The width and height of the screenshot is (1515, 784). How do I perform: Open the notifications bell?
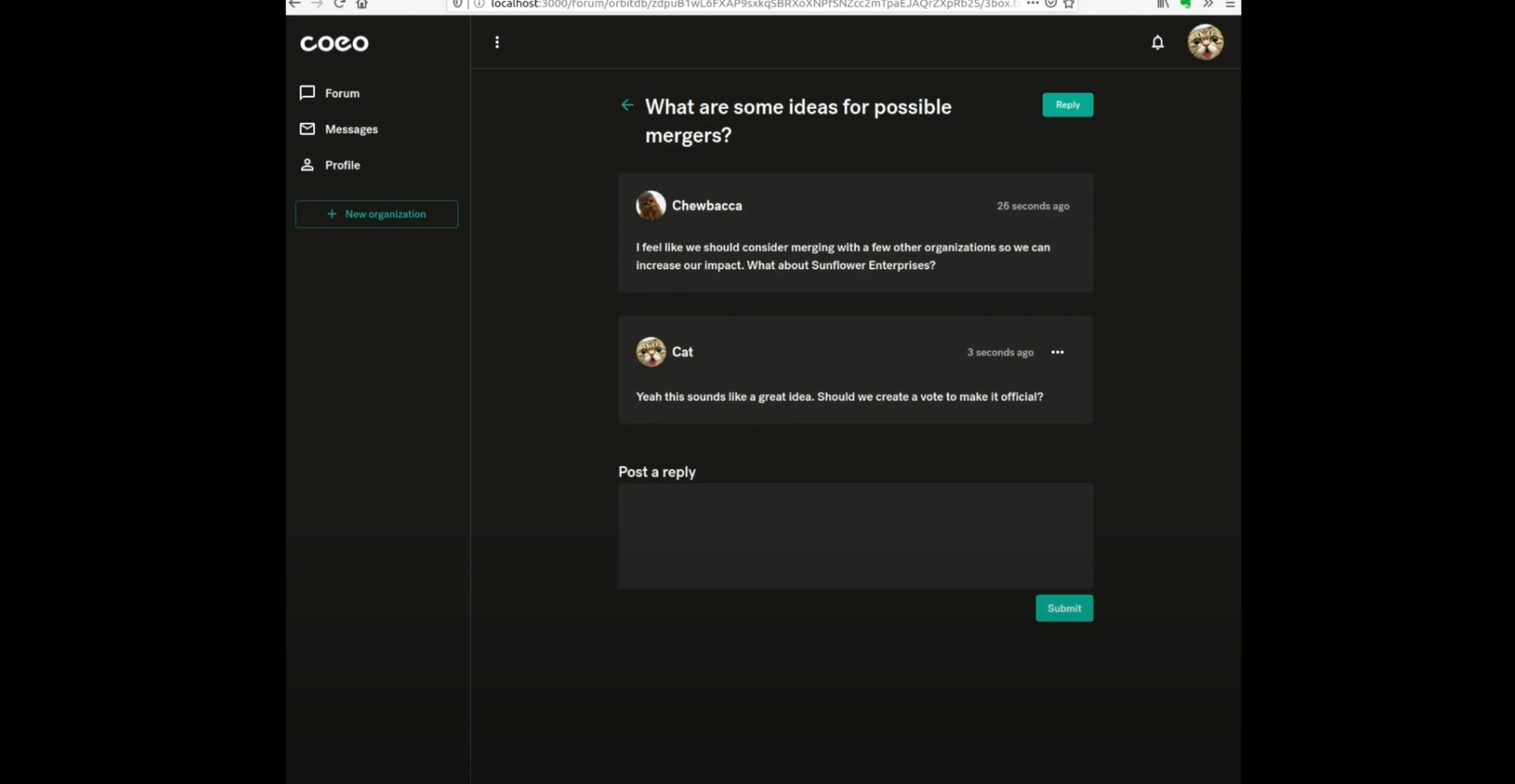(x=1157, y=42)
